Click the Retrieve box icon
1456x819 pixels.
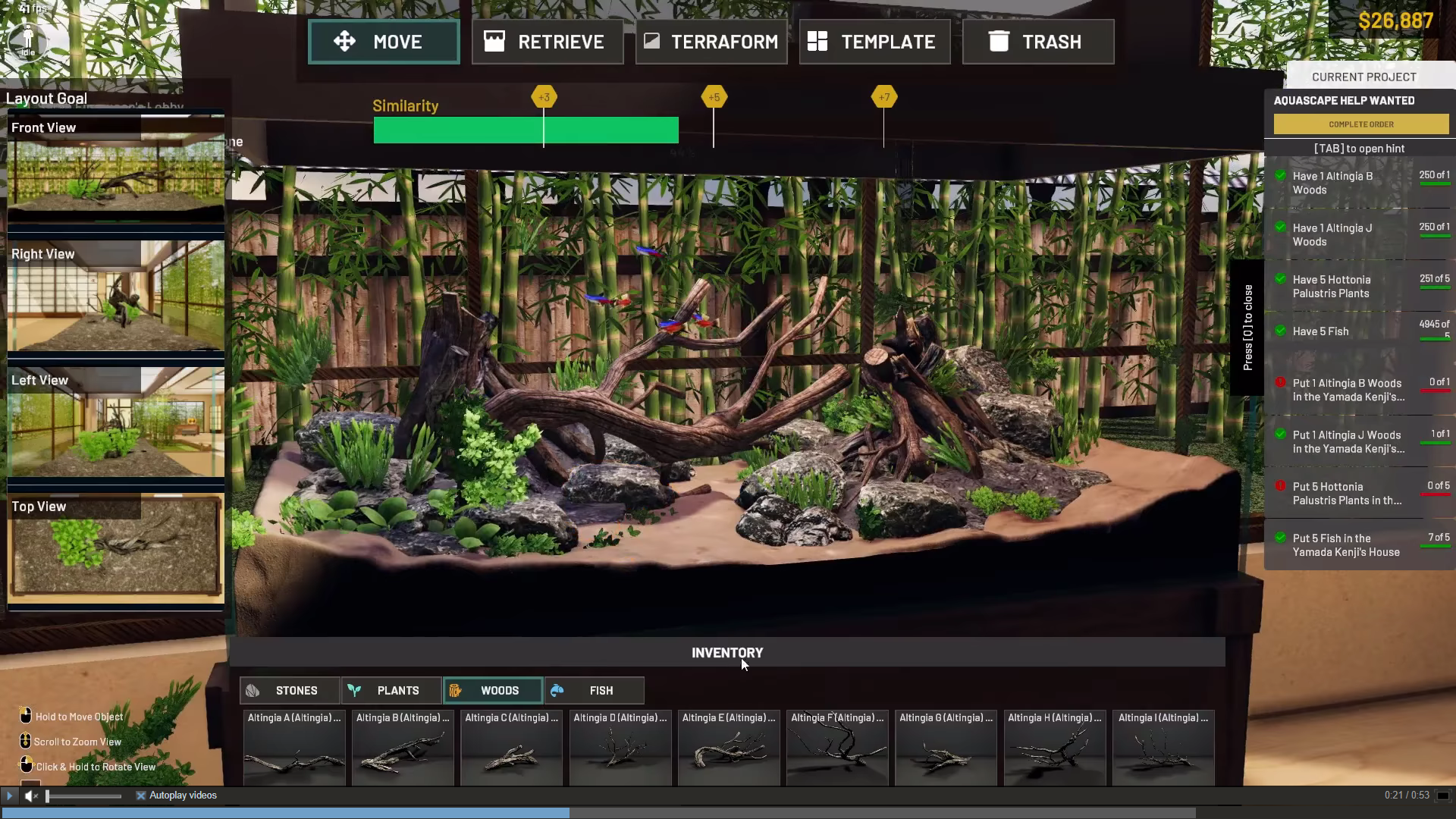[494, 42]
